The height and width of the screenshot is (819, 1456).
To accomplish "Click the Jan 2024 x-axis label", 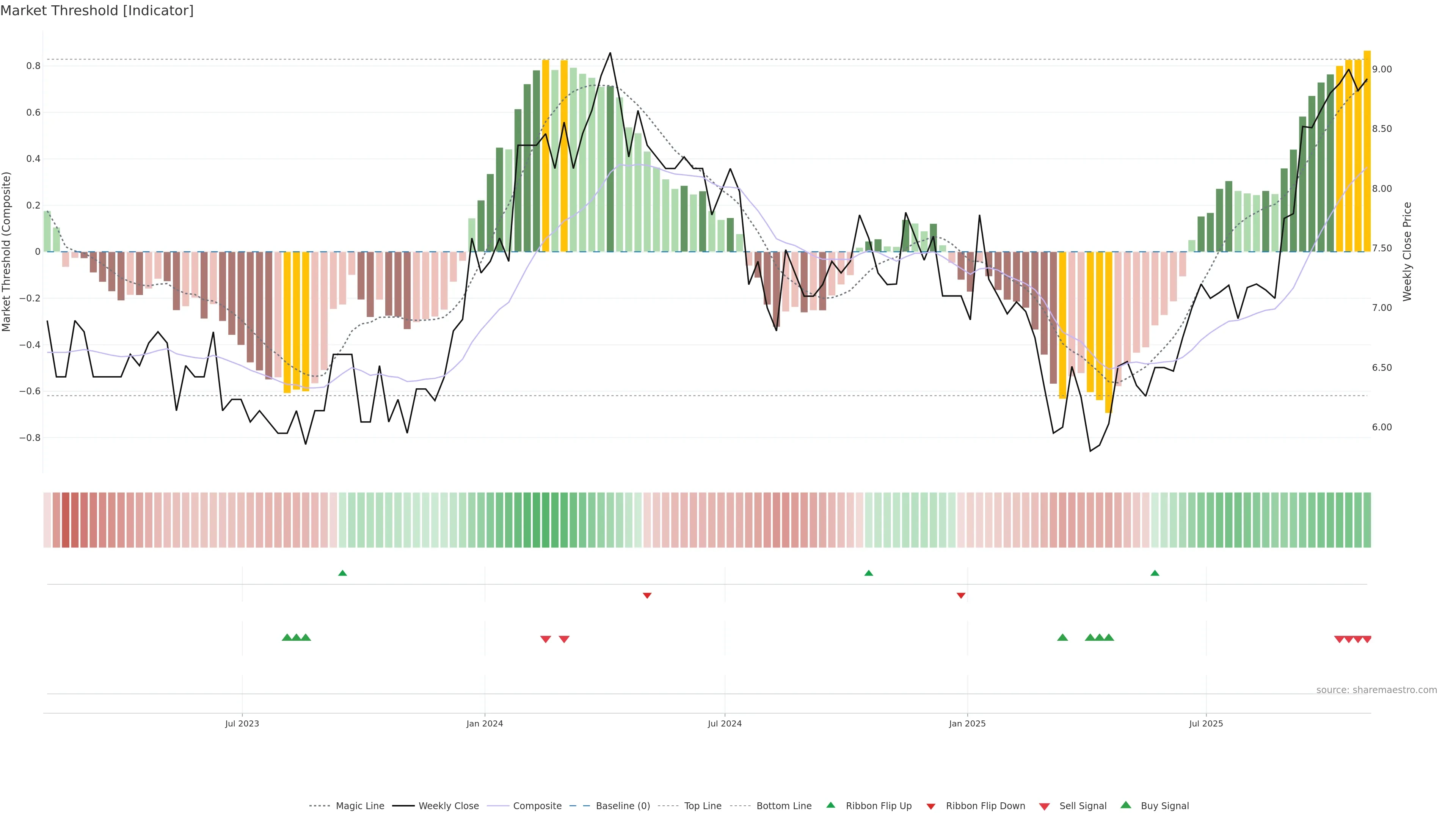I will point(485,723).
